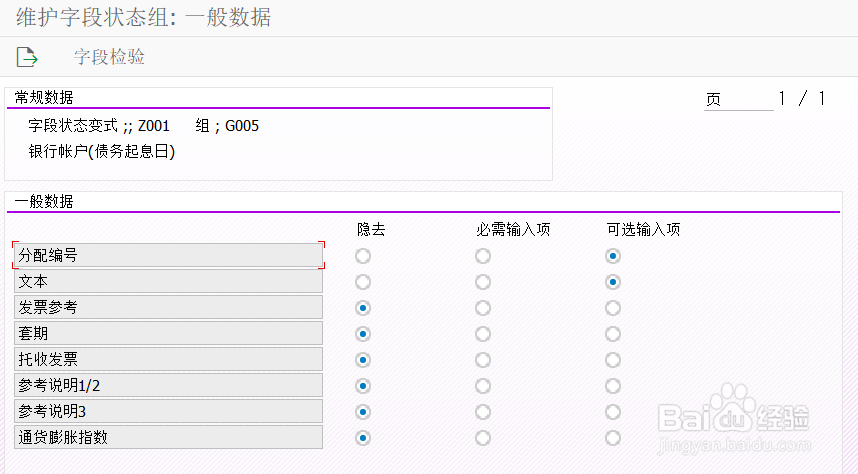The image size is (858, 474).
Task: Select 隐去 for 分配编号
Action: pyautogui.click(x=363, y=256)
